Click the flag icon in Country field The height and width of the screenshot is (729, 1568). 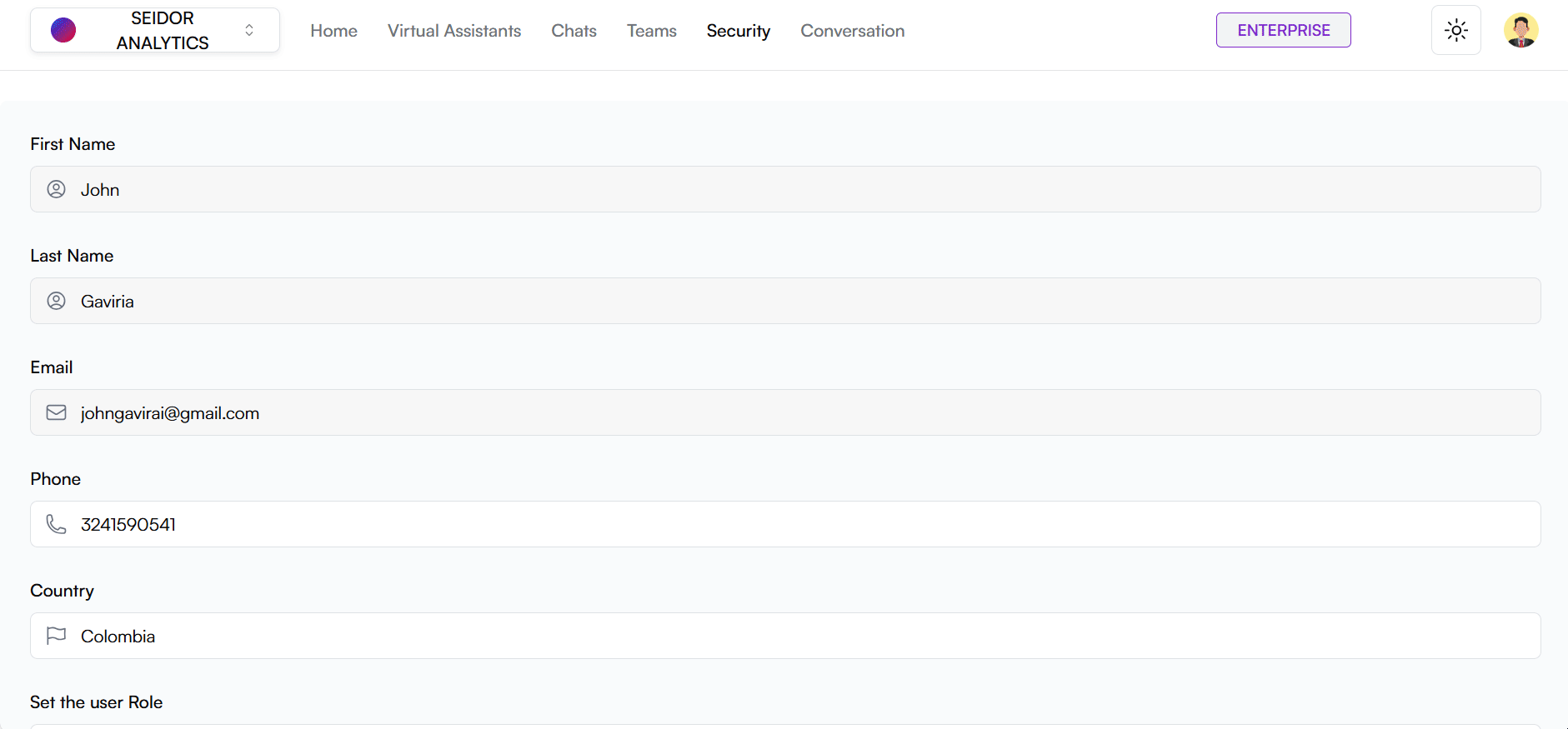(56, 637)
